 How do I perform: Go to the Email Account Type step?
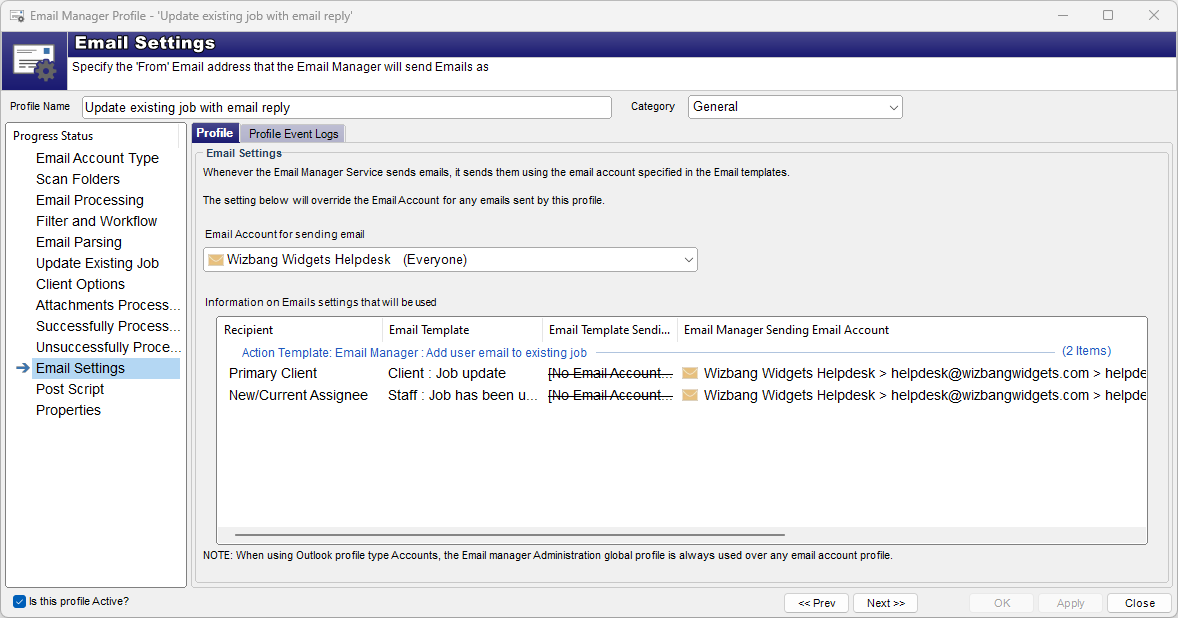(98, 158)
